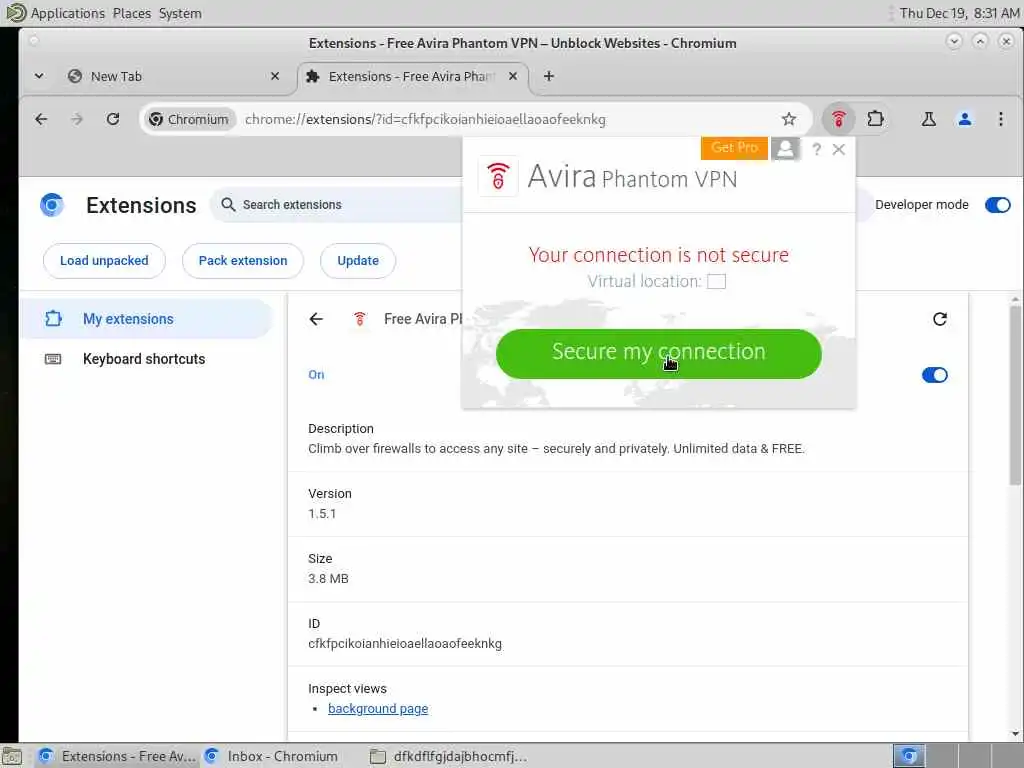Click the page vertical scrollbar

pos(1015,394)
